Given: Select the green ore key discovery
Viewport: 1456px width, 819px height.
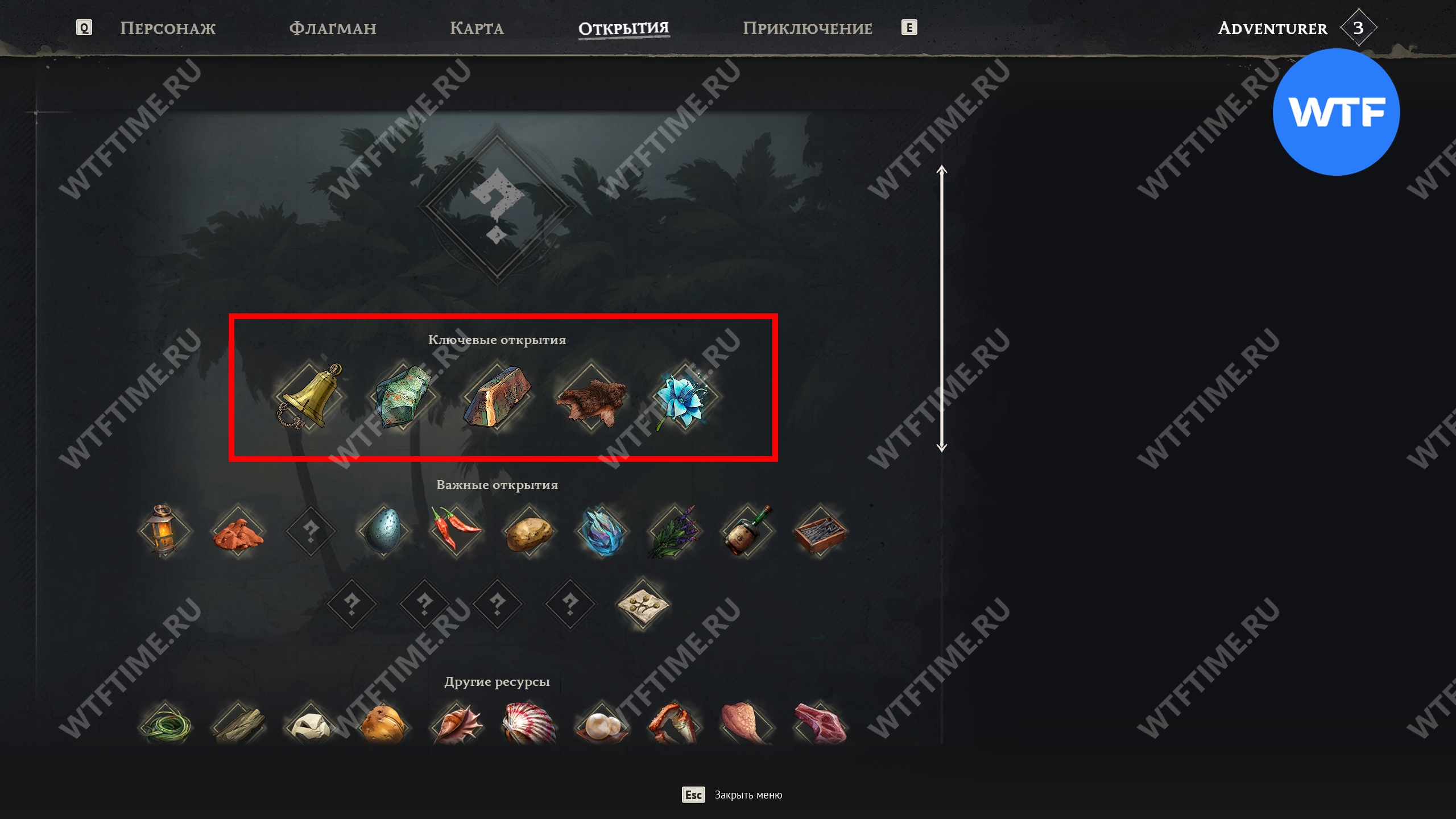Looking at the screenshot, I should (403, 396).
